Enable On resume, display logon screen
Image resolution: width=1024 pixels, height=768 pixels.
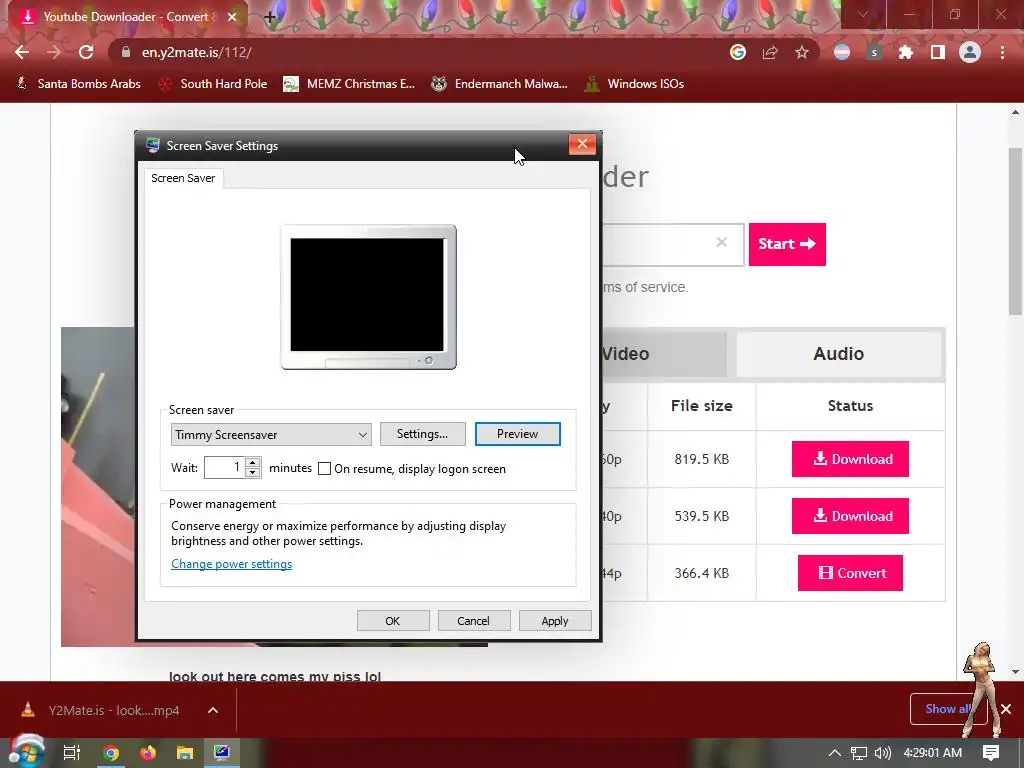pyautogui.click(x=324, y=469)
